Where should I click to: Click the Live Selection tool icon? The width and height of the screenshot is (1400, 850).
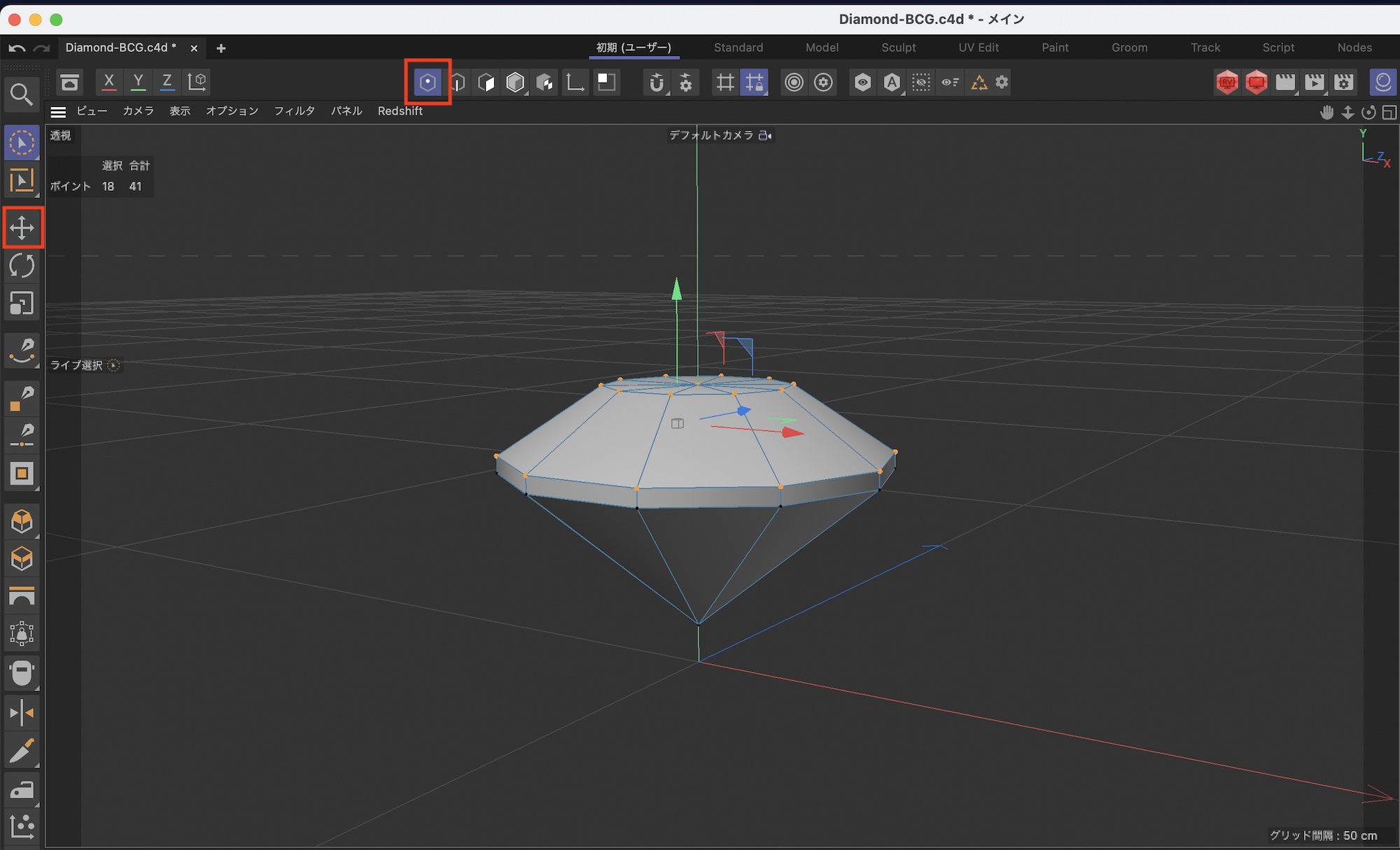pyautogui.click(x=22, y=143)
